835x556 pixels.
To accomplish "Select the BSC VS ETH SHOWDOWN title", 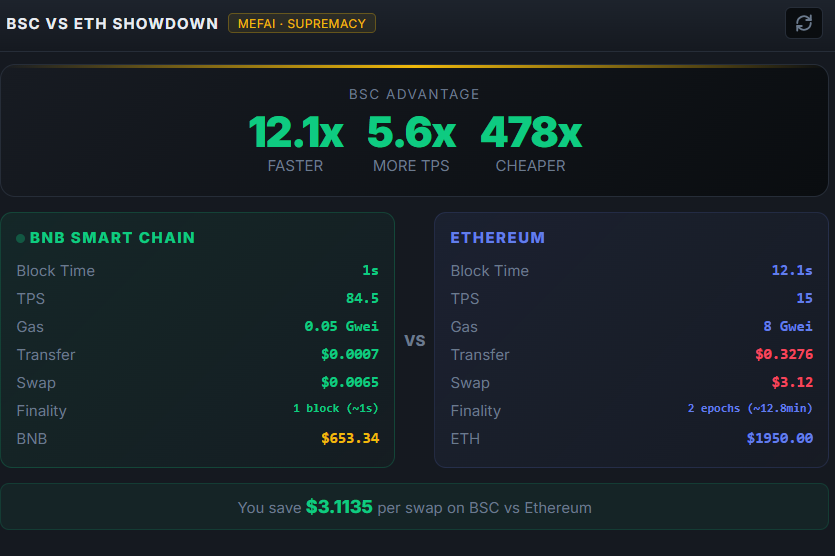I will tap(112, 23).
